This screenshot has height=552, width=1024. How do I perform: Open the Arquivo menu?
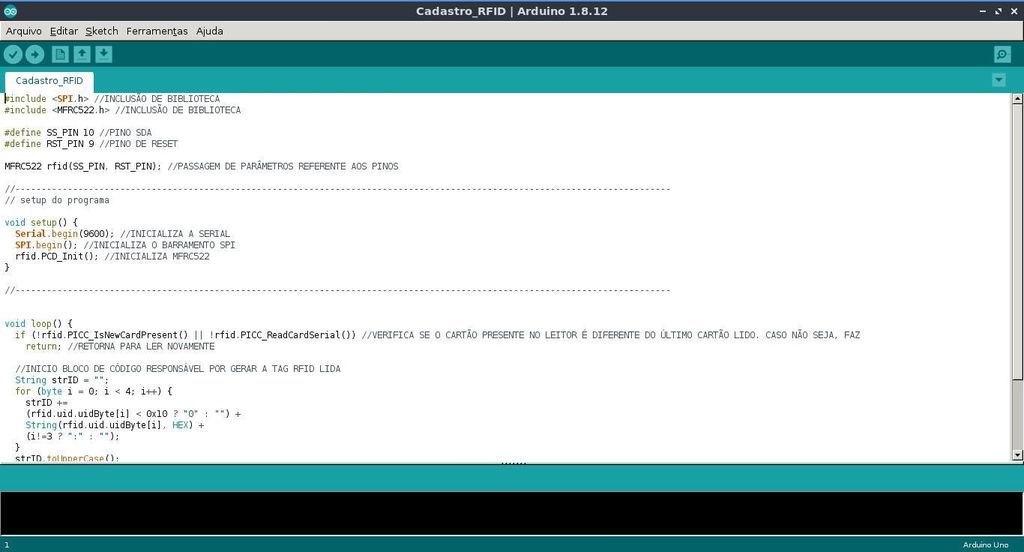click(24, 31)
